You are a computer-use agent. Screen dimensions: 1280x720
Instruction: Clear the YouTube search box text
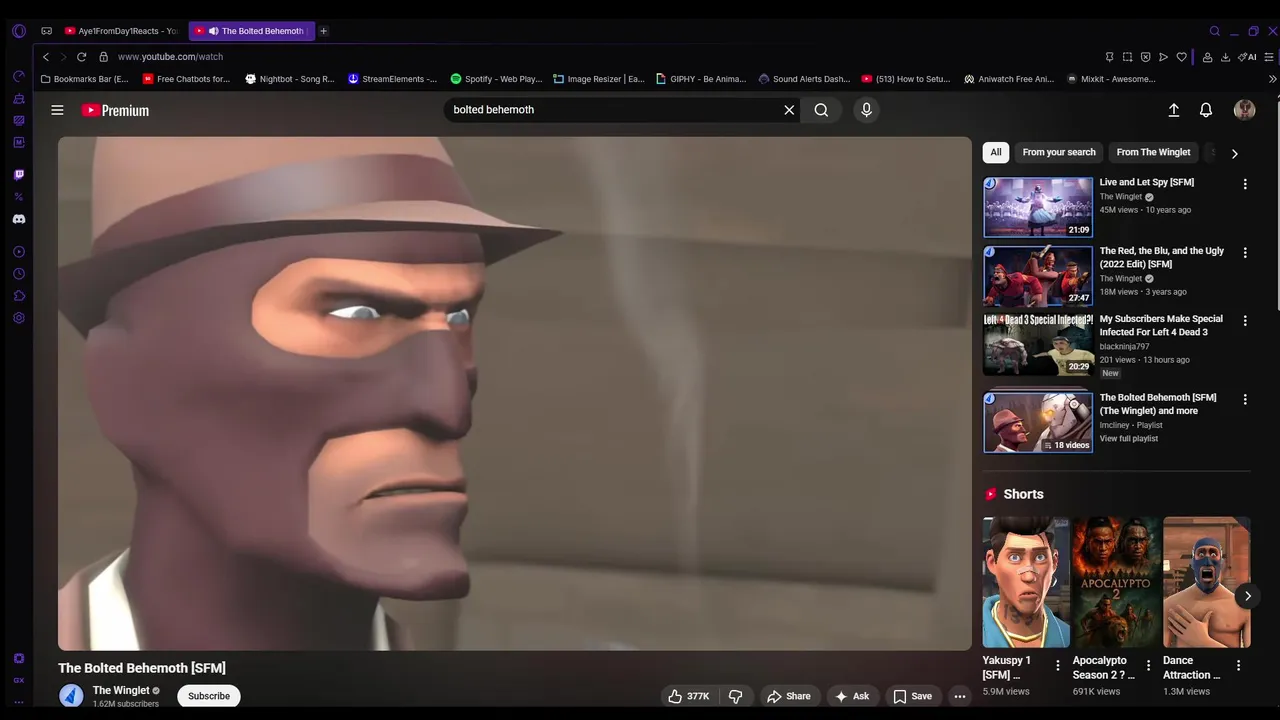click(x=789, y=110)
